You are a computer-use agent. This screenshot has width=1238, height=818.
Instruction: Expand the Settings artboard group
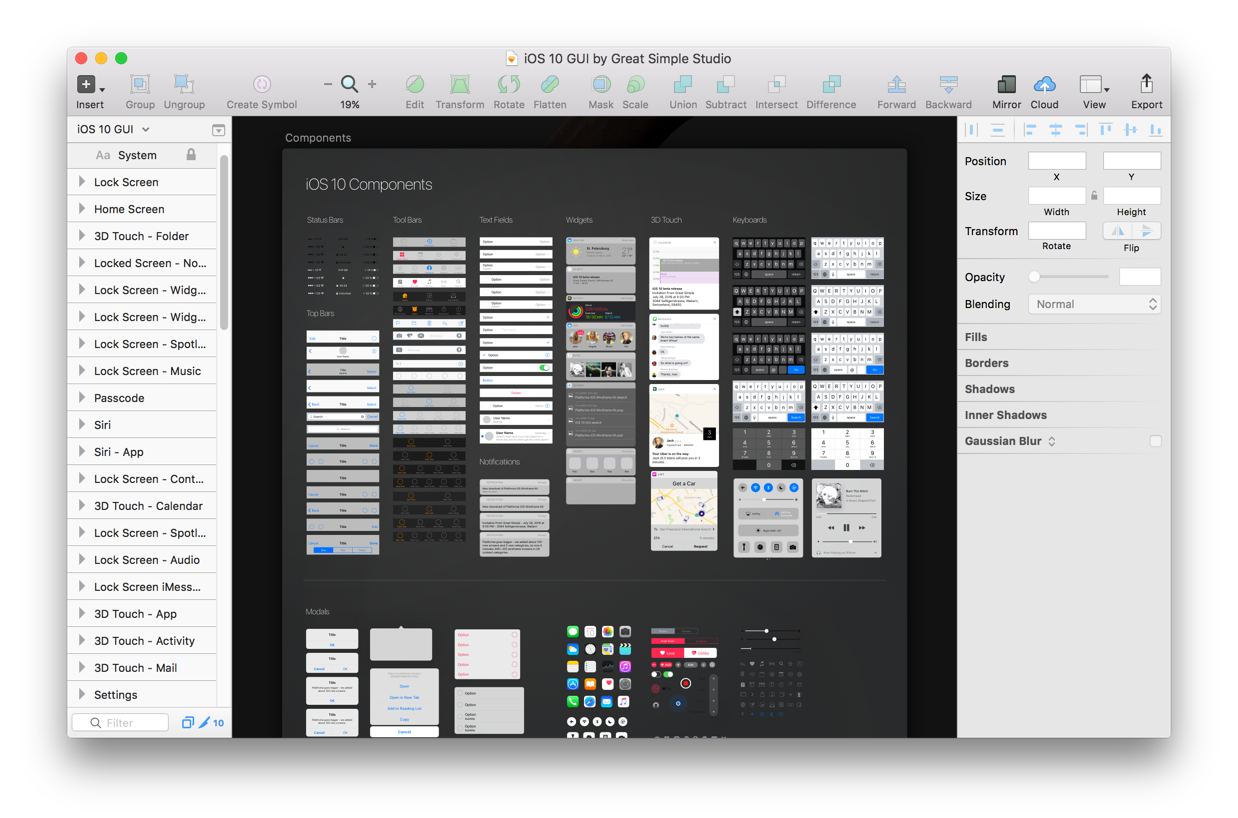82,694
